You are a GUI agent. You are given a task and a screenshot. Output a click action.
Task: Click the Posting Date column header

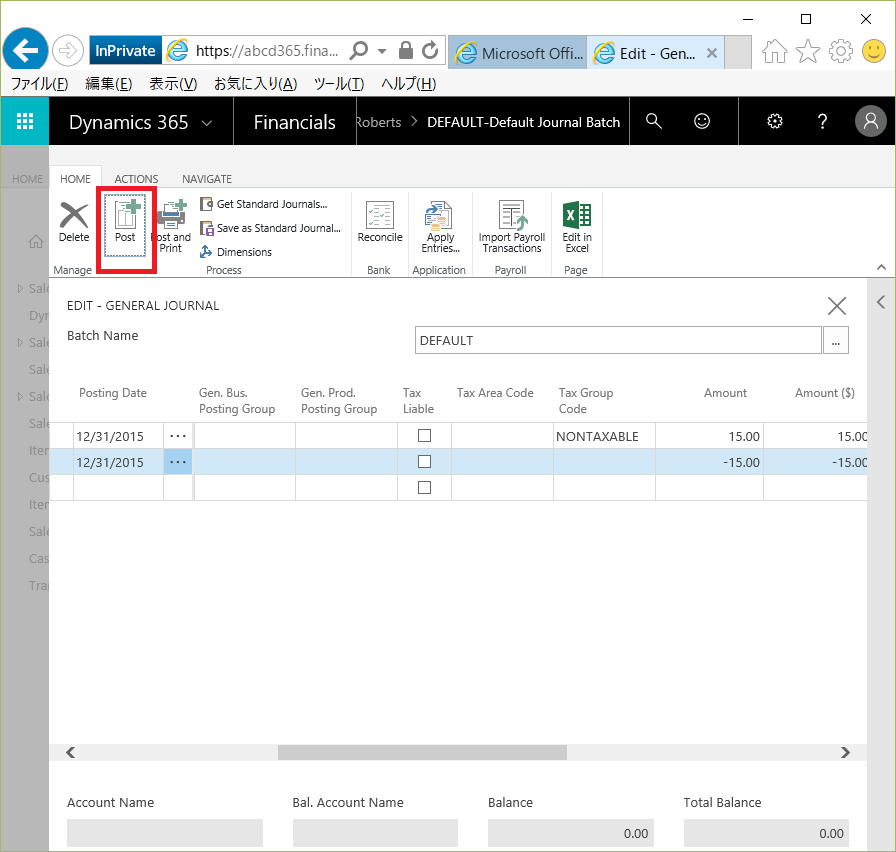[113, 393]
